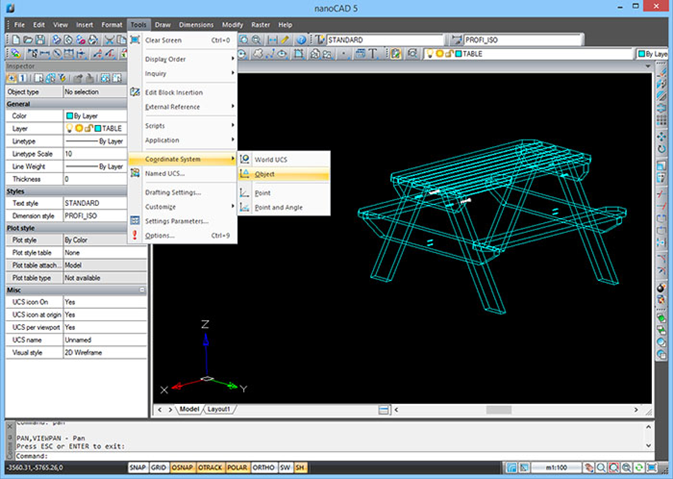Click the red Options exclamation icon
Image resolution: width=673 pixels, height=479 pixels.
pyautogui.click(x=135, y=236)
